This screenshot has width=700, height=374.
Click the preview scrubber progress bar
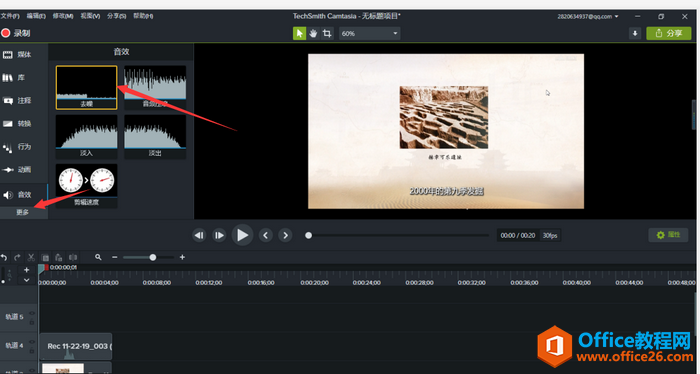[x=397, y=235]
